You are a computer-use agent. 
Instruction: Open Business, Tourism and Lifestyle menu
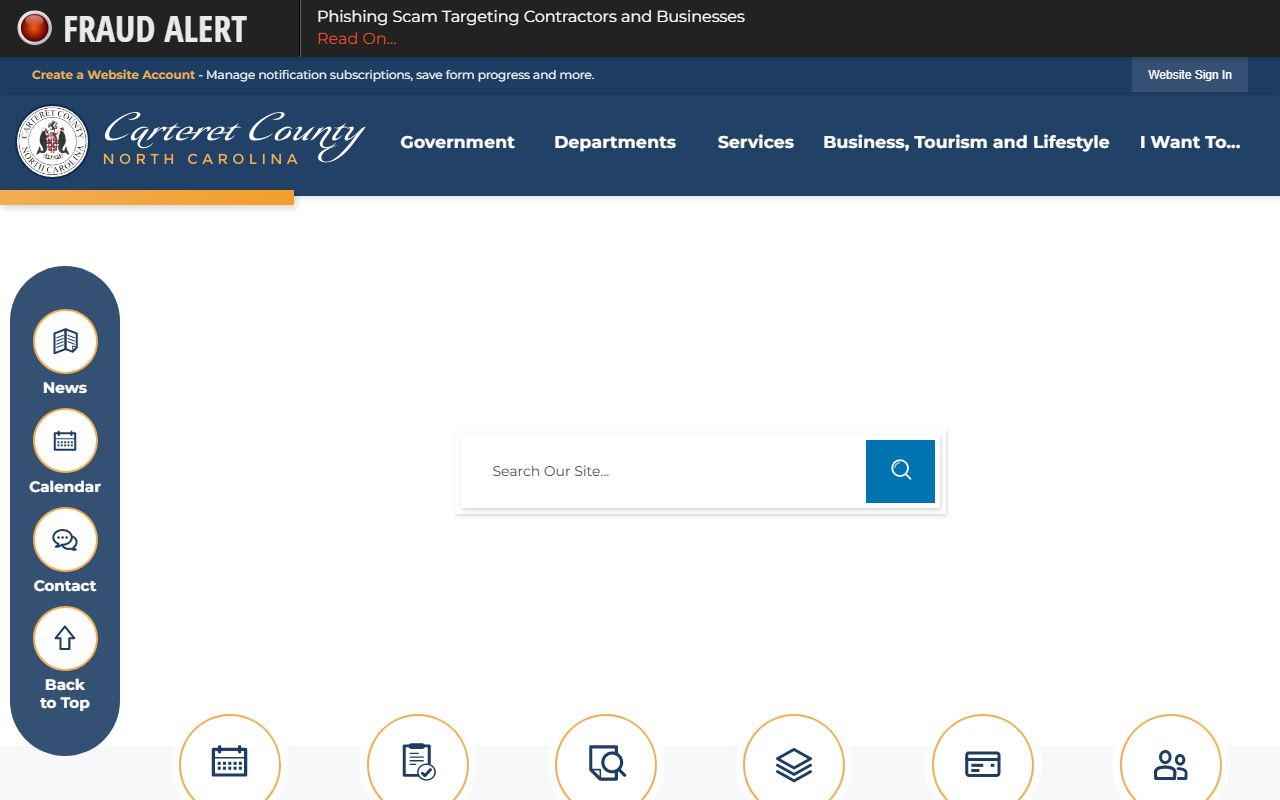tap(966, 142)
